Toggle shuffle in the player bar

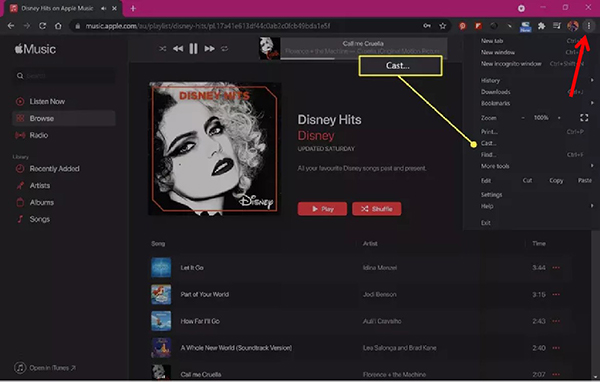click(x=163, y=49)
